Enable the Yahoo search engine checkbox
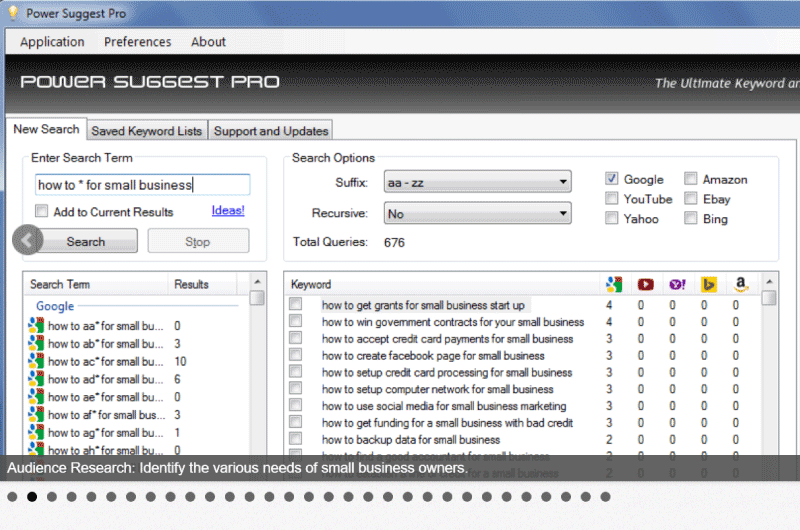The image size is (800, 530). (x=612, y=218)
